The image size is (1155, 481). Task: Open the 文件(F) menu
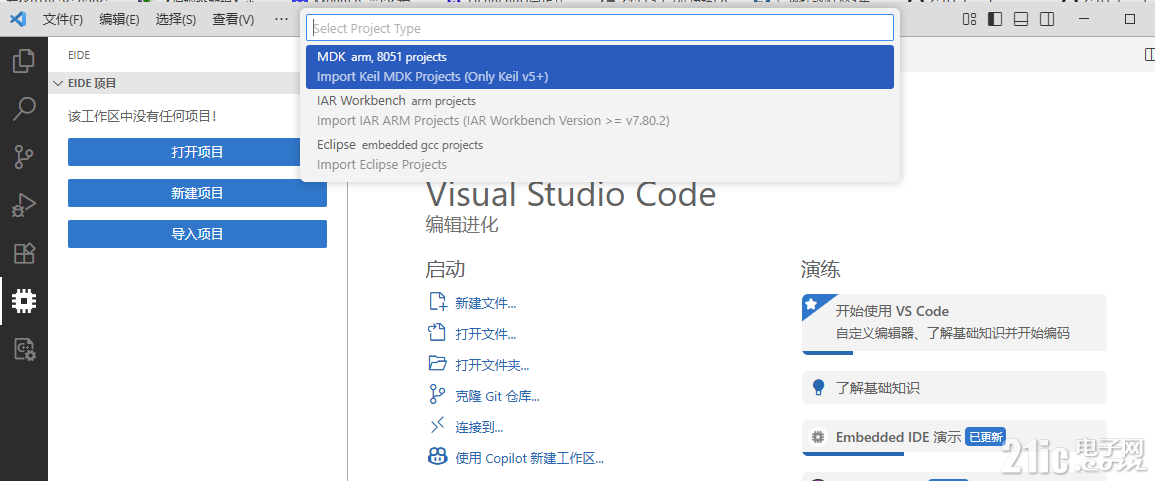pos(63,19)
